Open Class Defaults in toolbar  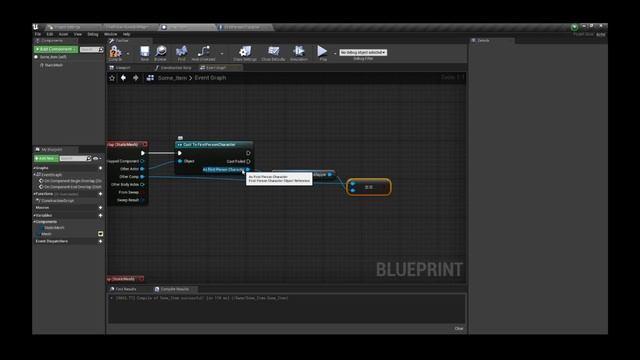coord(273,53)
